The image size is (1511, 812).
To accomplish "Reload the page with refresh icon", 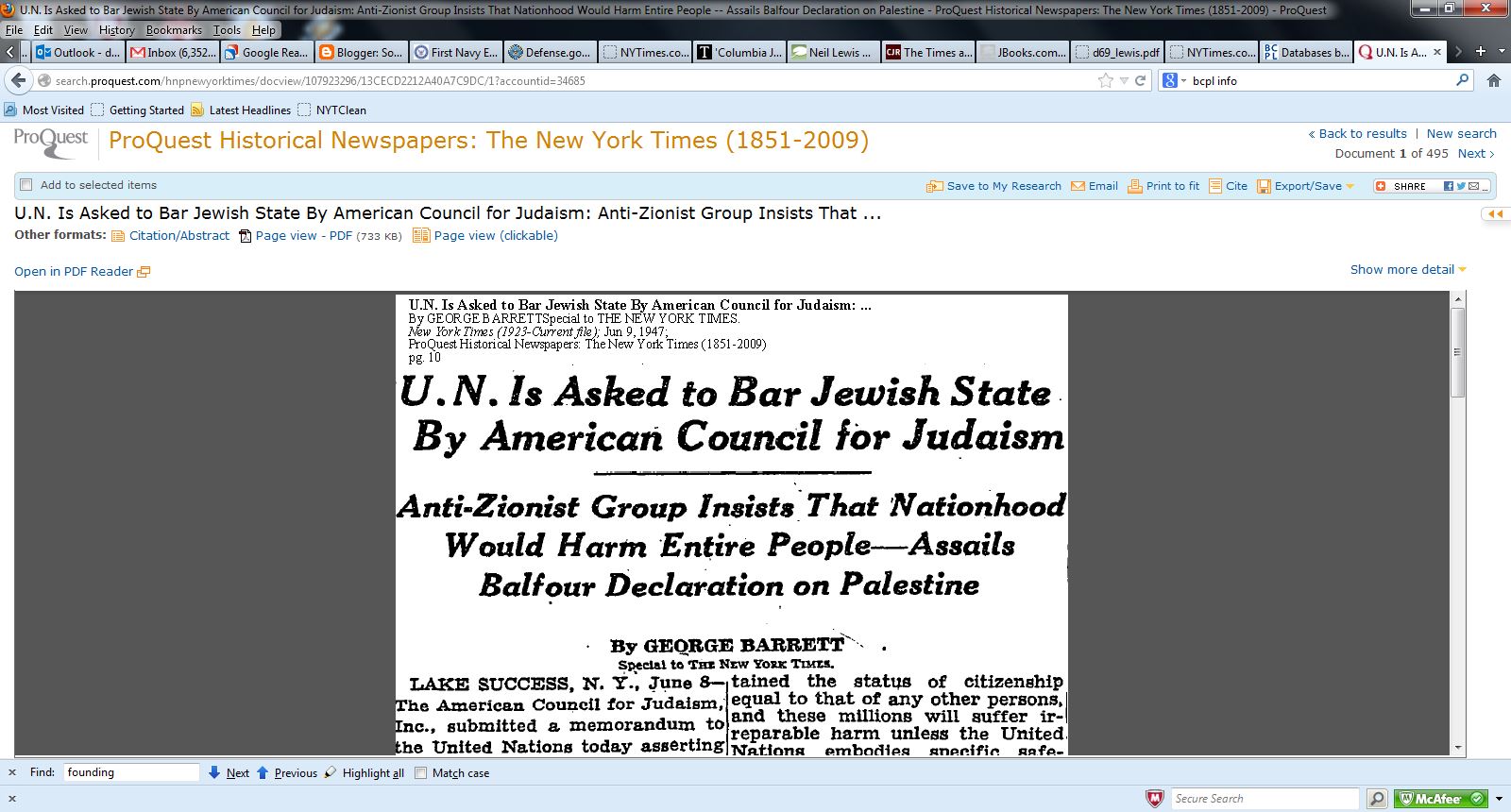I will point(1140,80).
